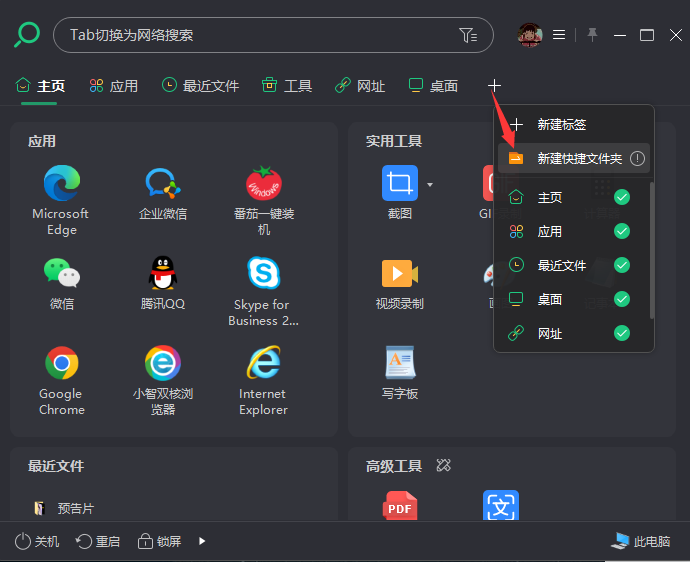Open the blue text translate tool
The width and height of the screenshot is (690, 562).
[501, 505]
